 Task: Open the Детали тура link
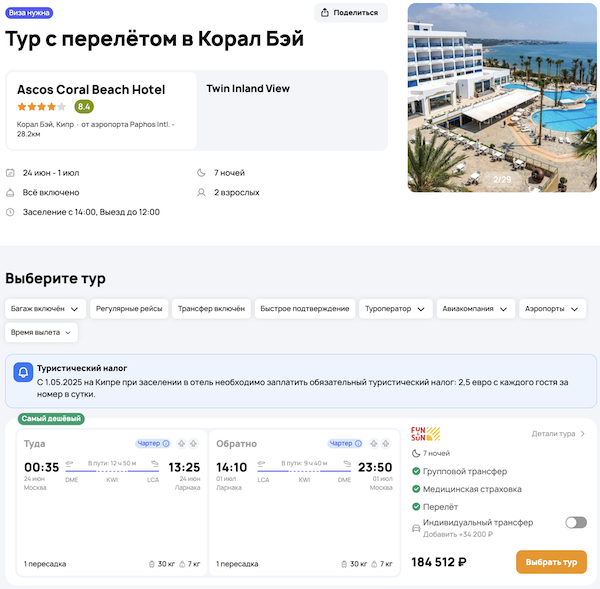pyautogui.click(x=558, y=434)
